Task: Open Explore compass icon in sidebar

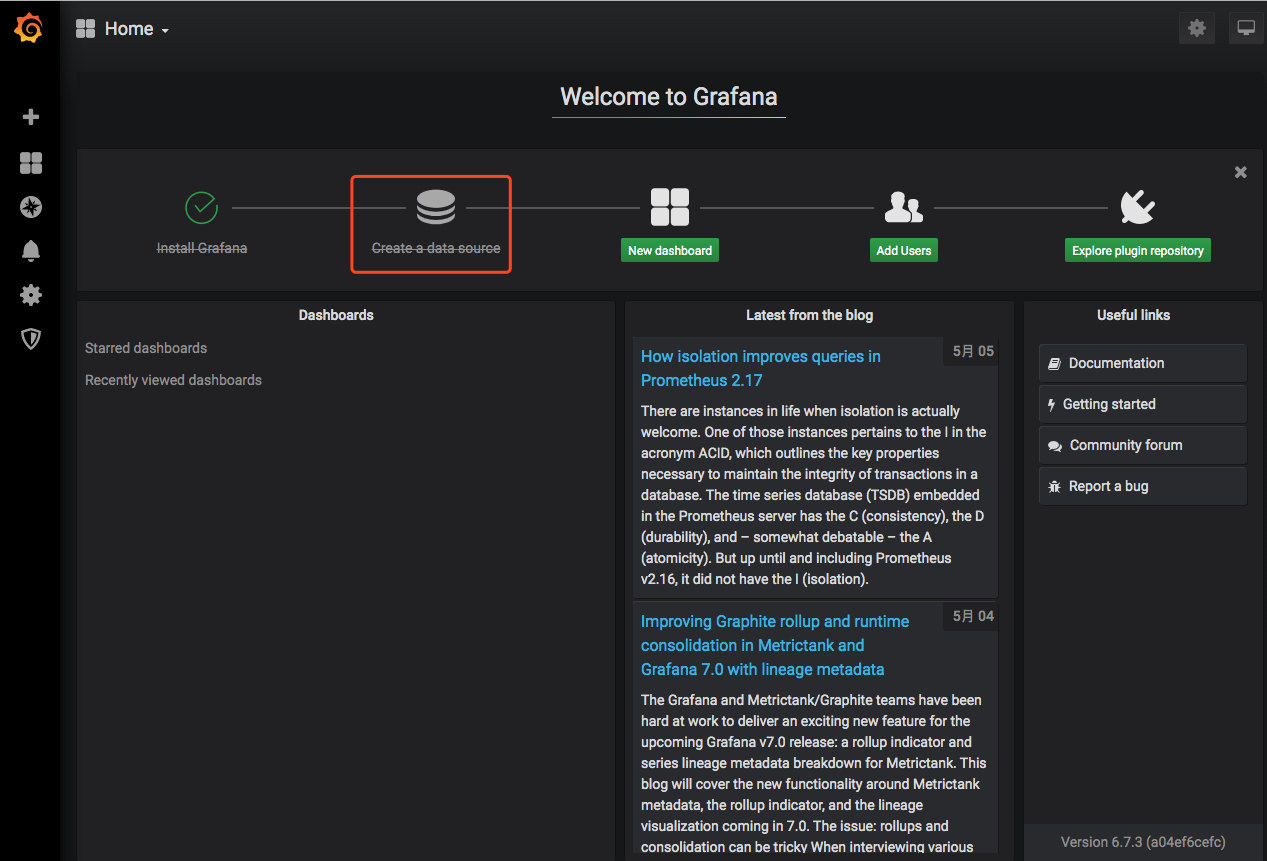Action: (31, 207)
